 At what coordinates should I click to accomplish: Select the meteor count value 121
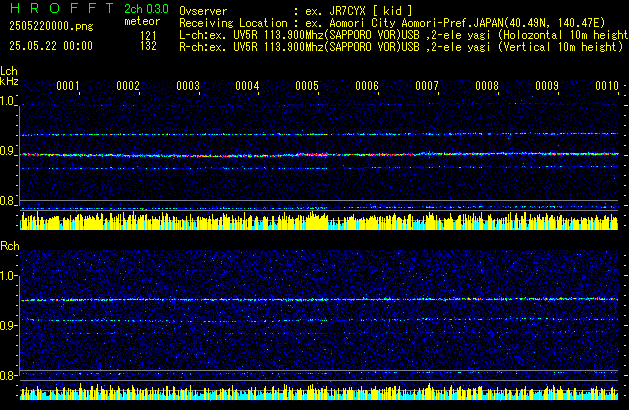(x=148, y=36)
